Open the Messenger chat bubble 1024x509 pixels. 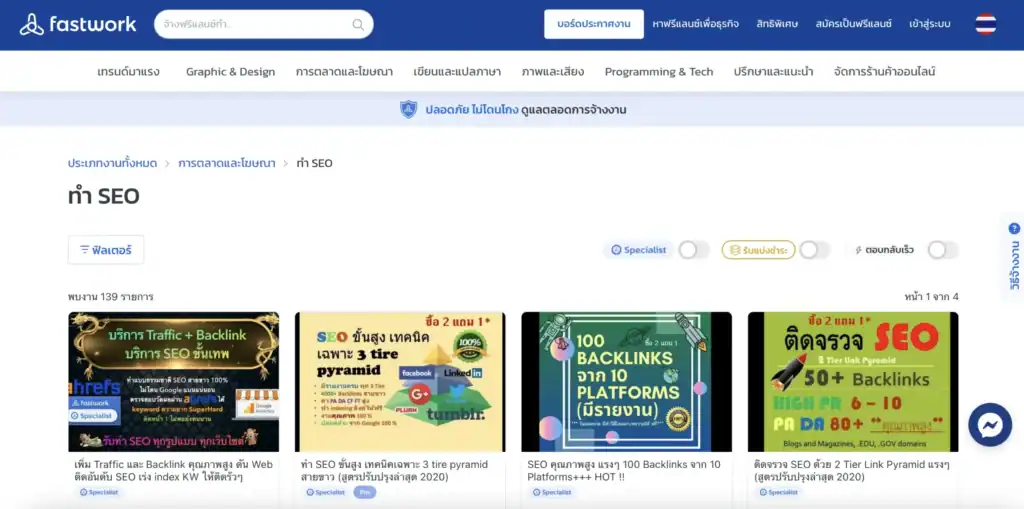point(990,426)
